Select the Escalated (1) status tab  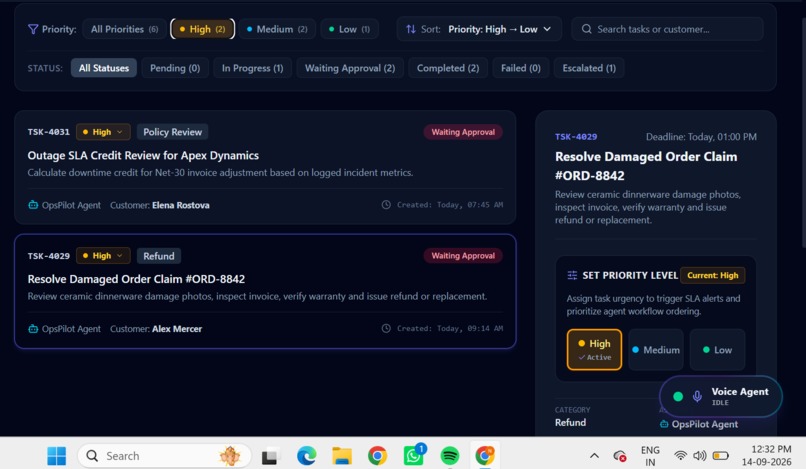[x=589, y=68]
